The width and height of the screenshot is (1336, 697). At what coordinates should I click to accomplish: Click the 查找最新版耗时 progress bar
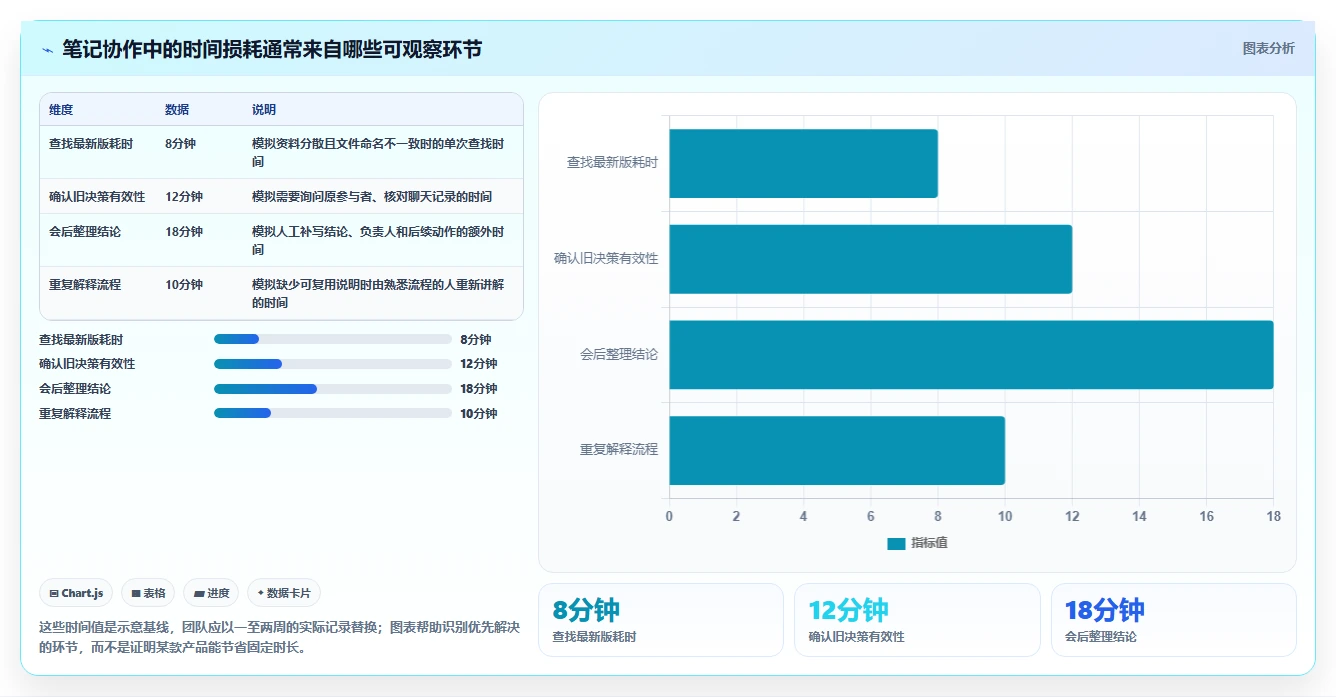tap(333, 339)
